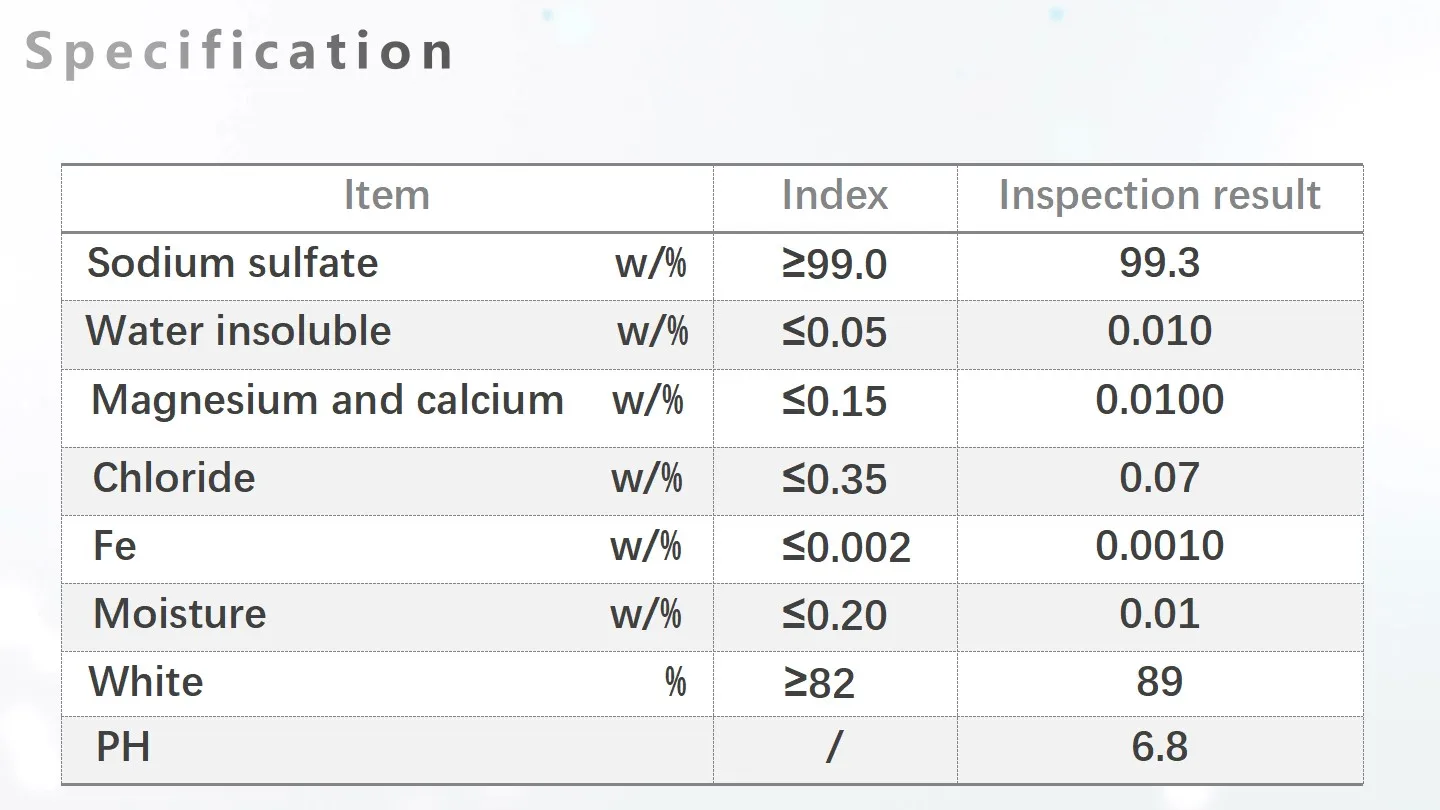Viewport: 1440px width, 810px height.
Task: Select the Fe row label
Action: click(x=114, y=546)
